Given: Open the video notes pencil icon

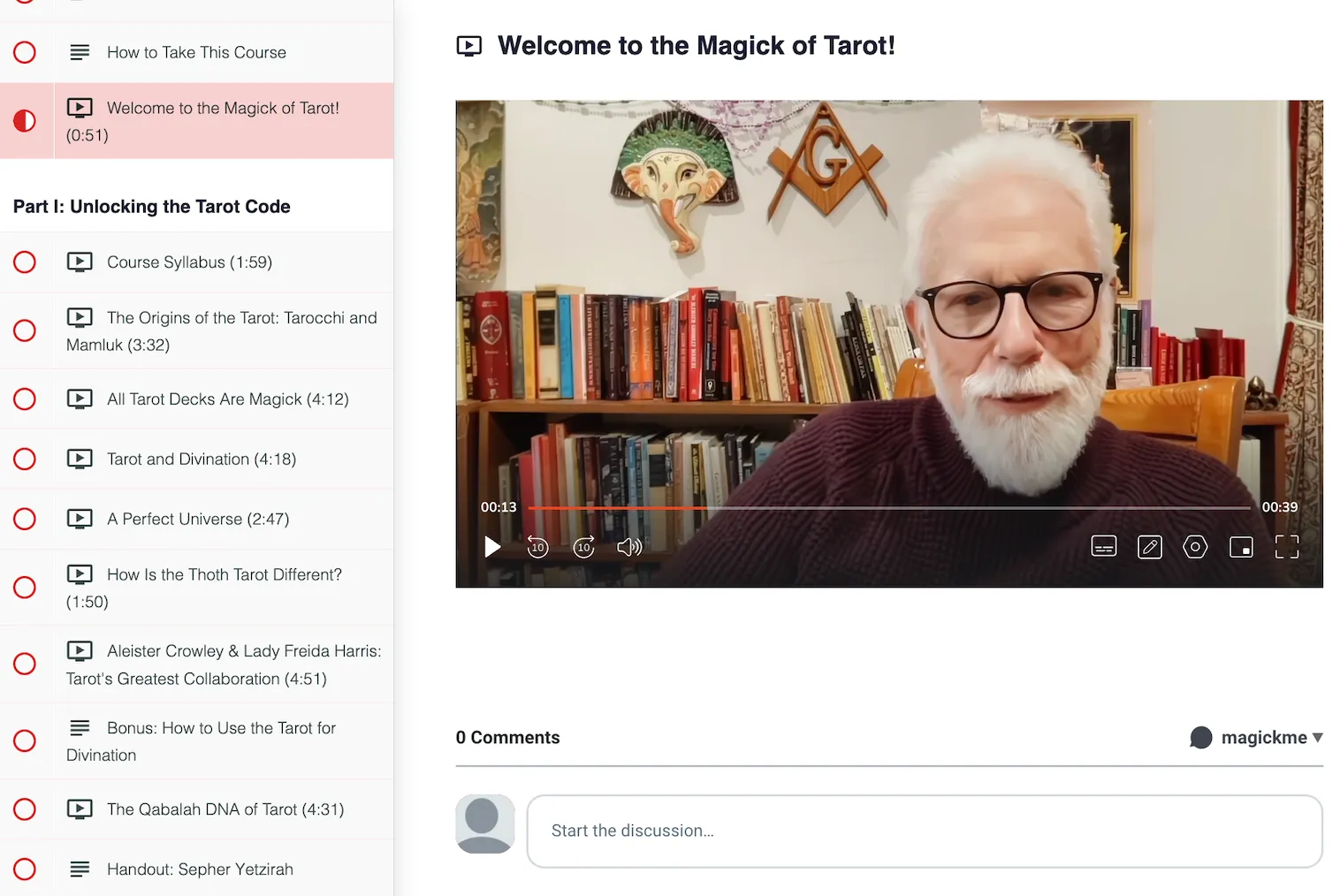Looking at the screenshot, I should 1149,547.
